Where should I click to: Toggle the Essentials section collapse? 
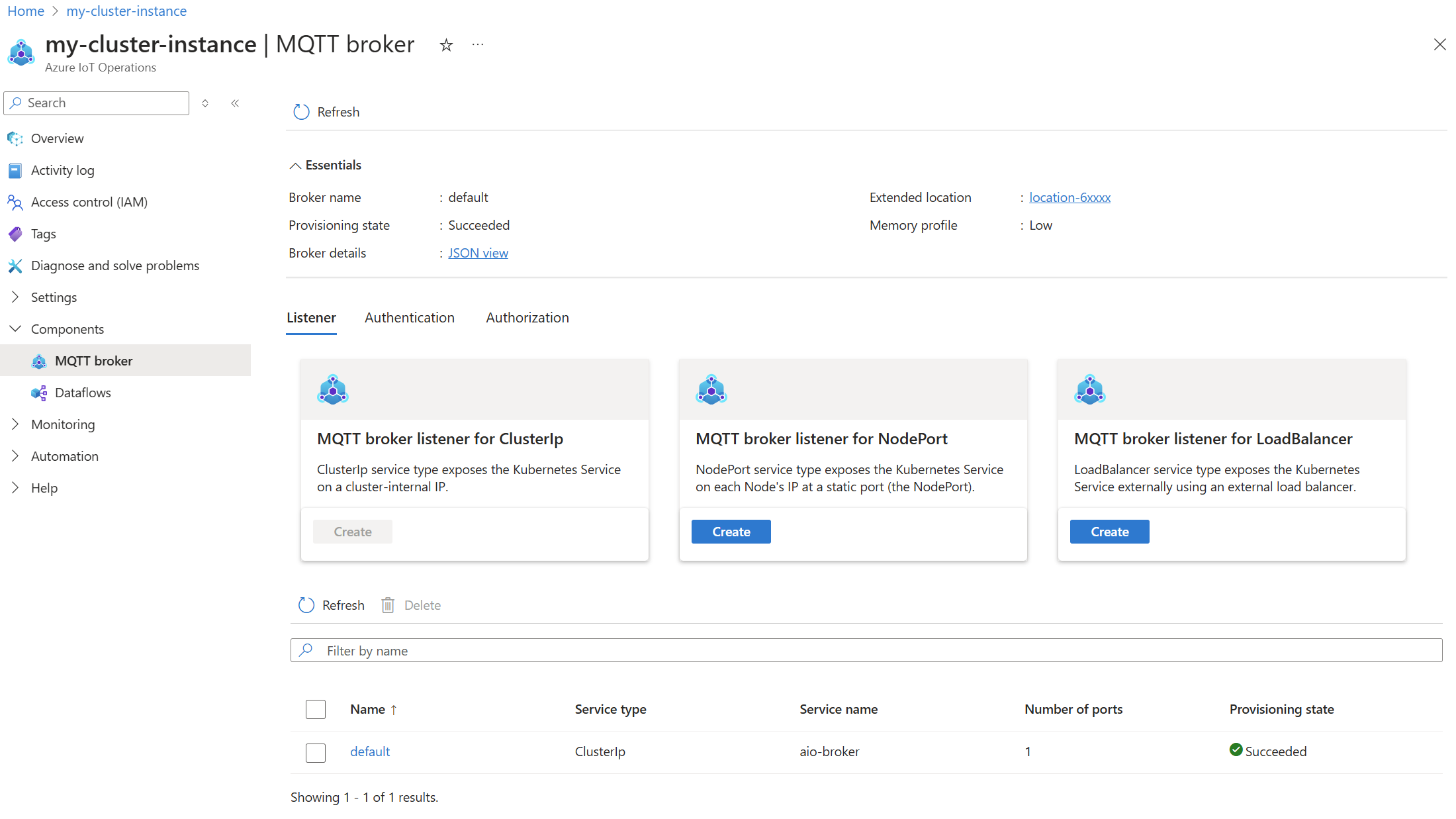pos(296,165)
